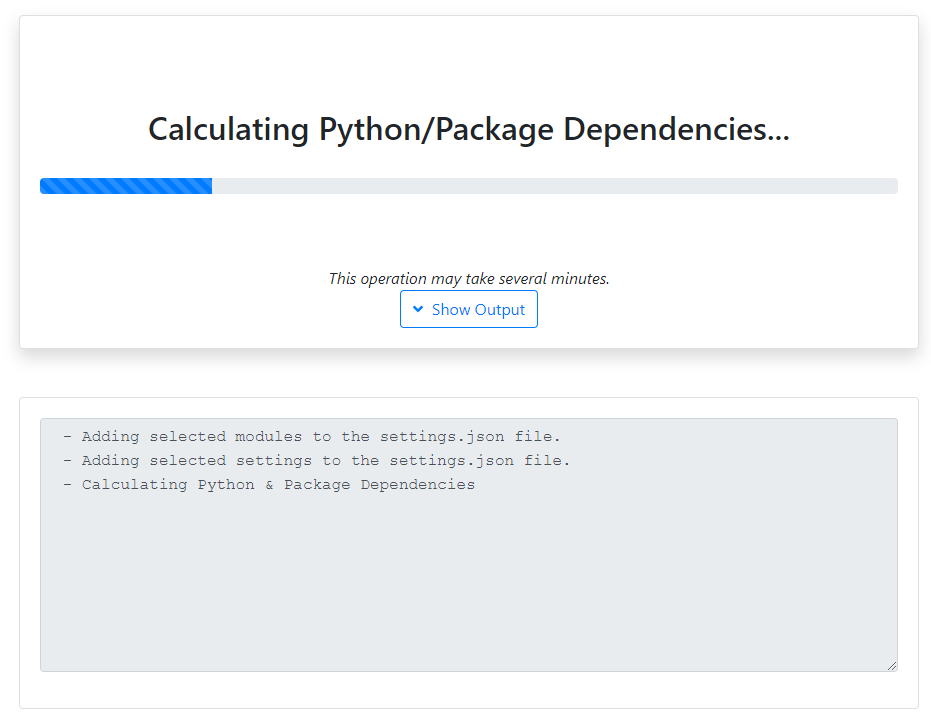Click the 'Calculating Python & Package Dependencies' log line
This screenshot has height=717, width=931.
pyautogui.click(x=268, y=485)
